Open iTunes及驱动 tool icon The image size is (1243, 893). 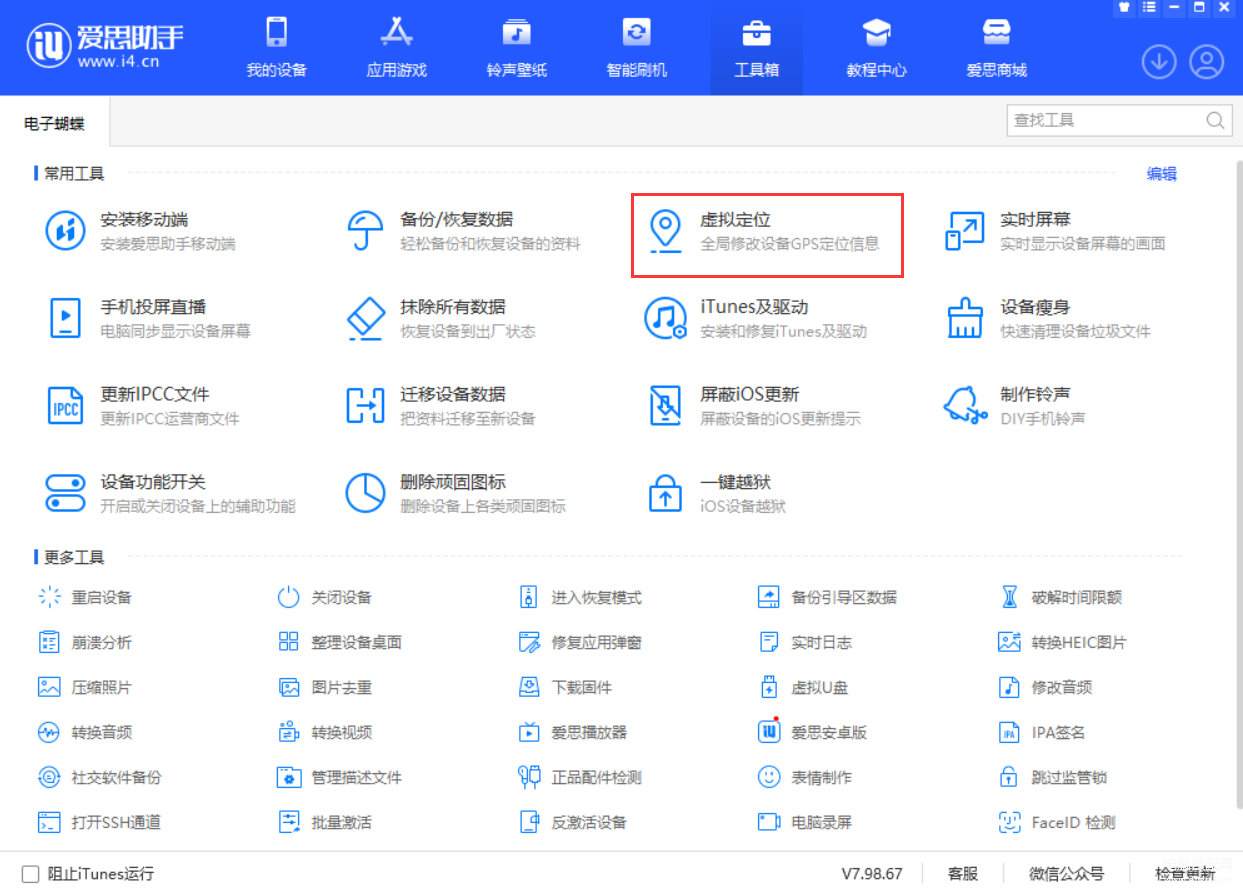(665, 318)
